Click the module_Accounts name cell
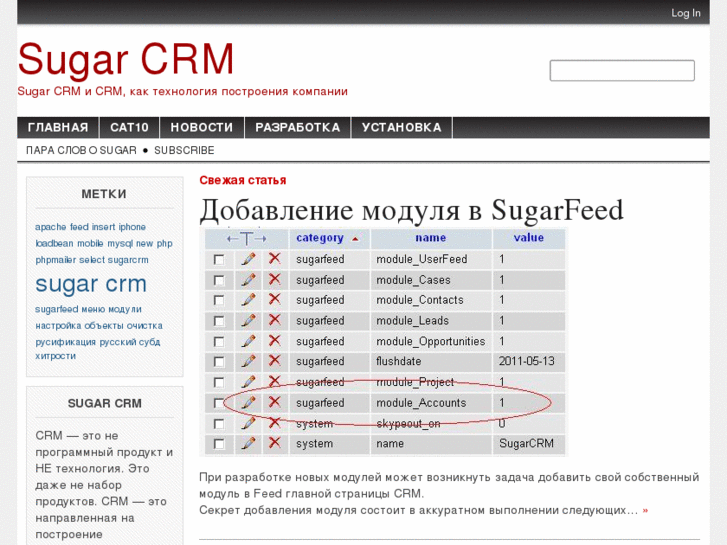The image size is (727, 545). click(x=431, y=403)
